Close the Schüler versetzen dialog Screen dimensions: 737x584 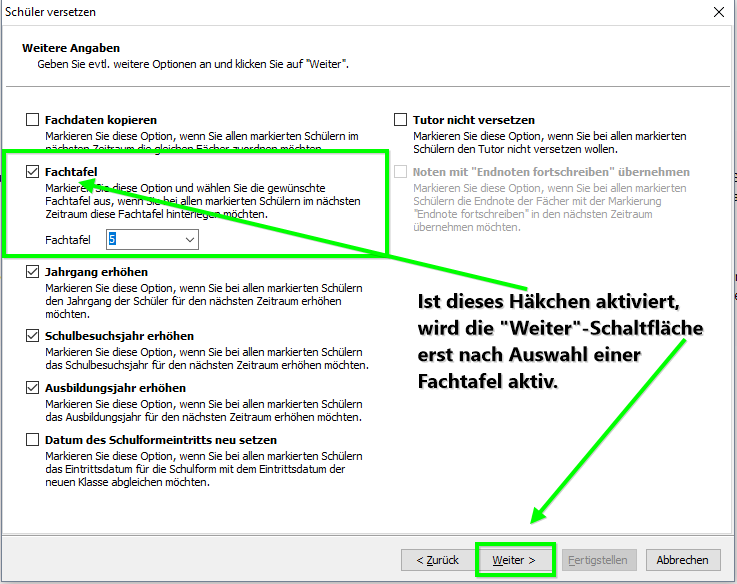coord(719,12)
